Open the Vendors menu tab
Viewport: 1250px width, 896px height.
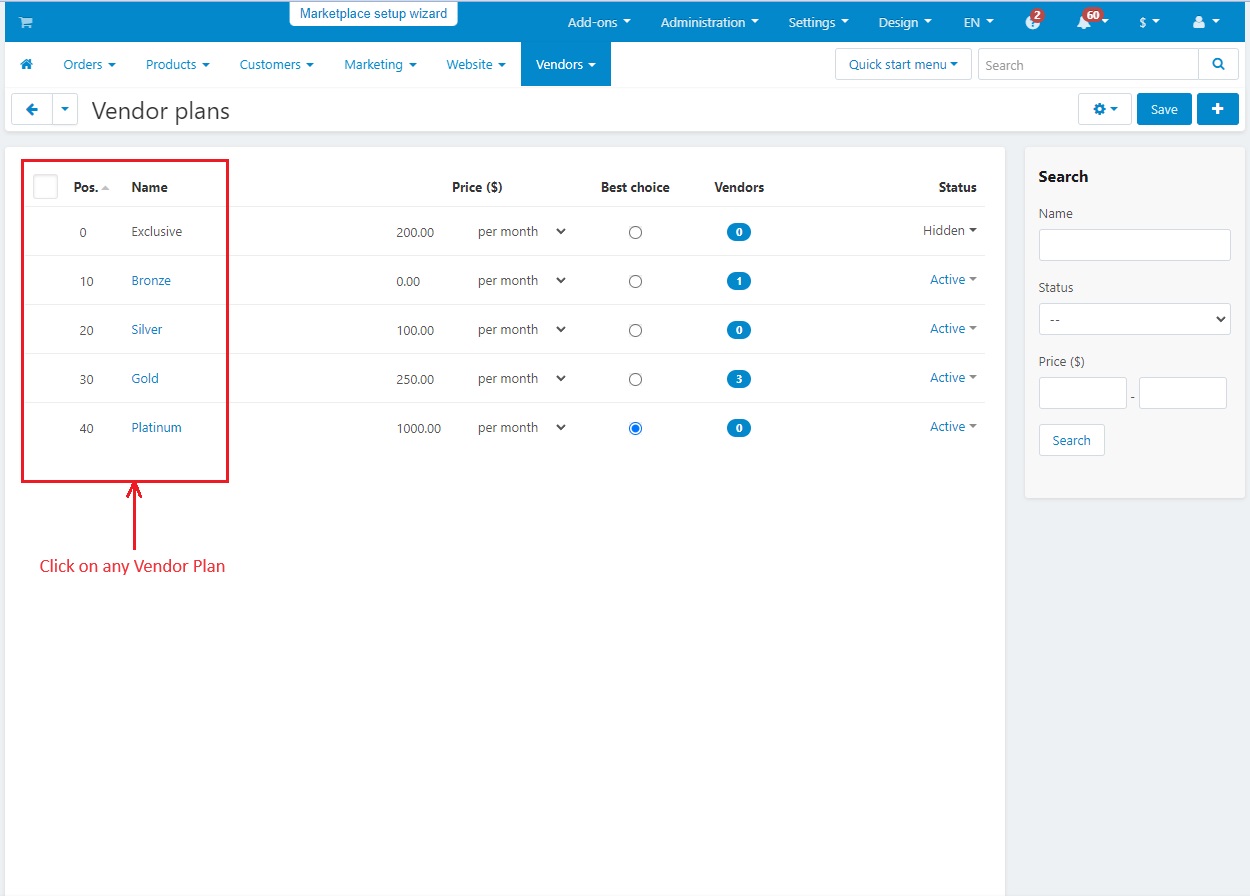(x=565, y=64)
